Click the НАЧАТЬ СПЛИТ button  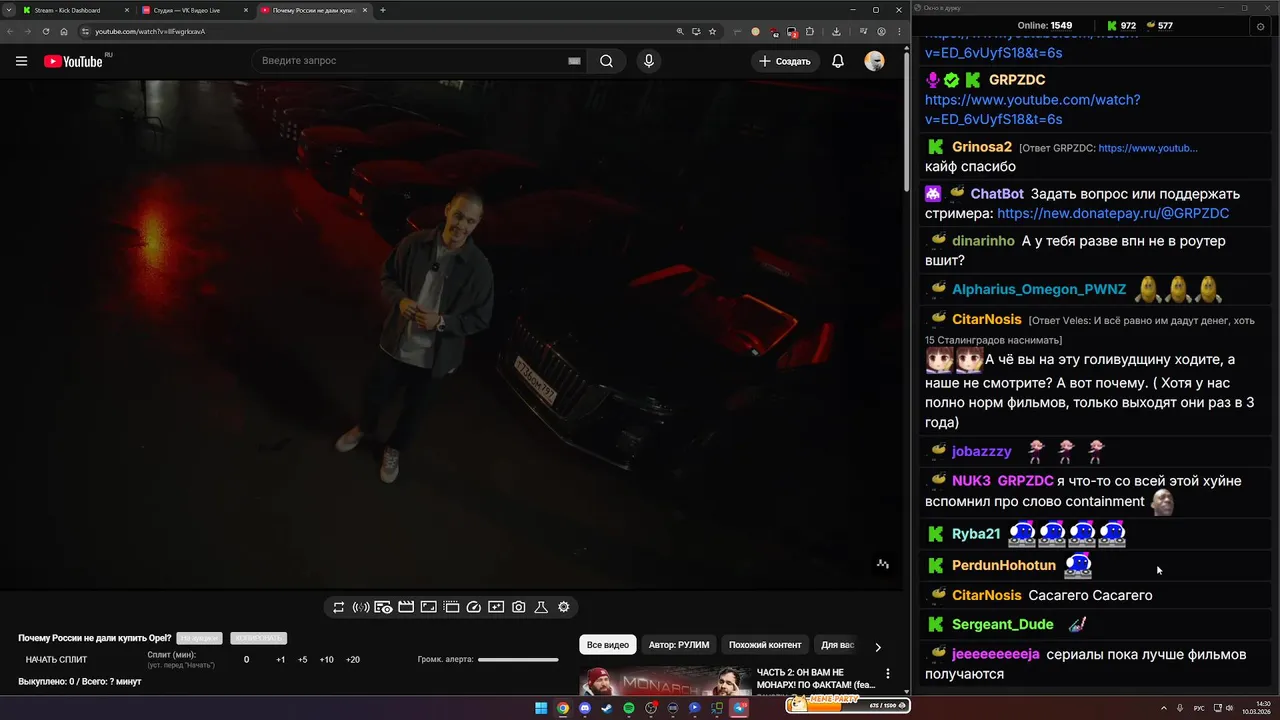click(x=56, y=660)
